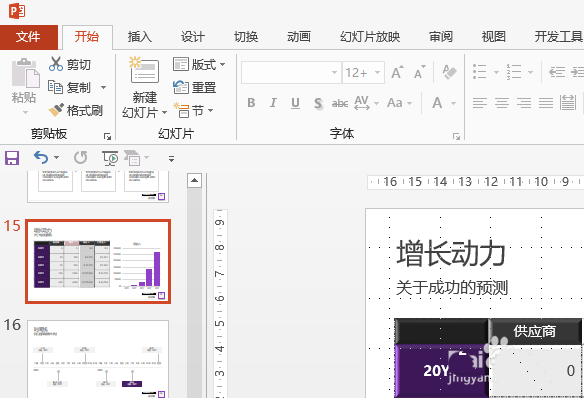This screenshot has height=398, width=584.
Task: Decrease the list indent level
Action: (557, 72)
